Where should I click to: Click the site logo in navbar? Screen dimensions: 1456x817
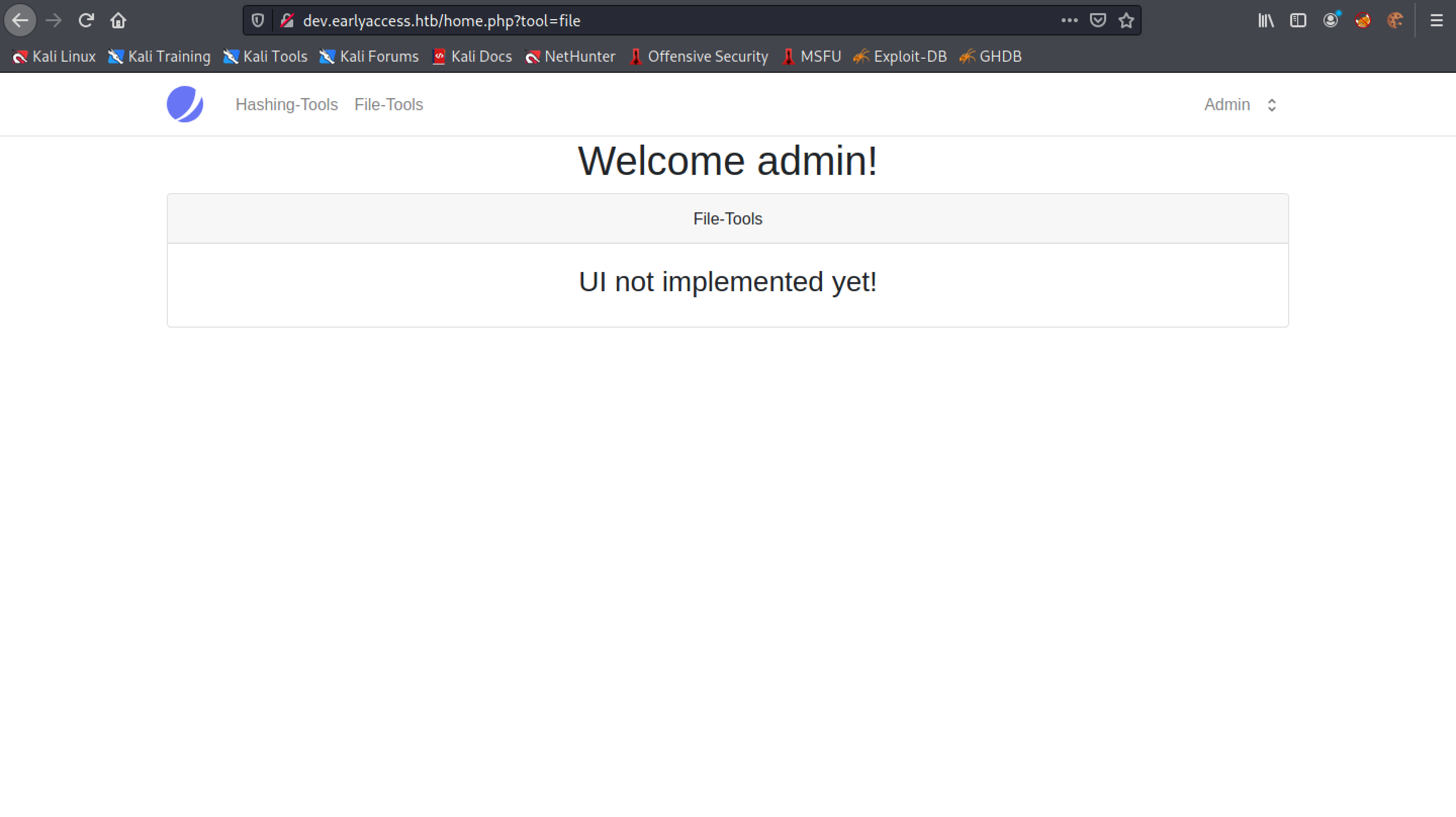click(185, 104)
